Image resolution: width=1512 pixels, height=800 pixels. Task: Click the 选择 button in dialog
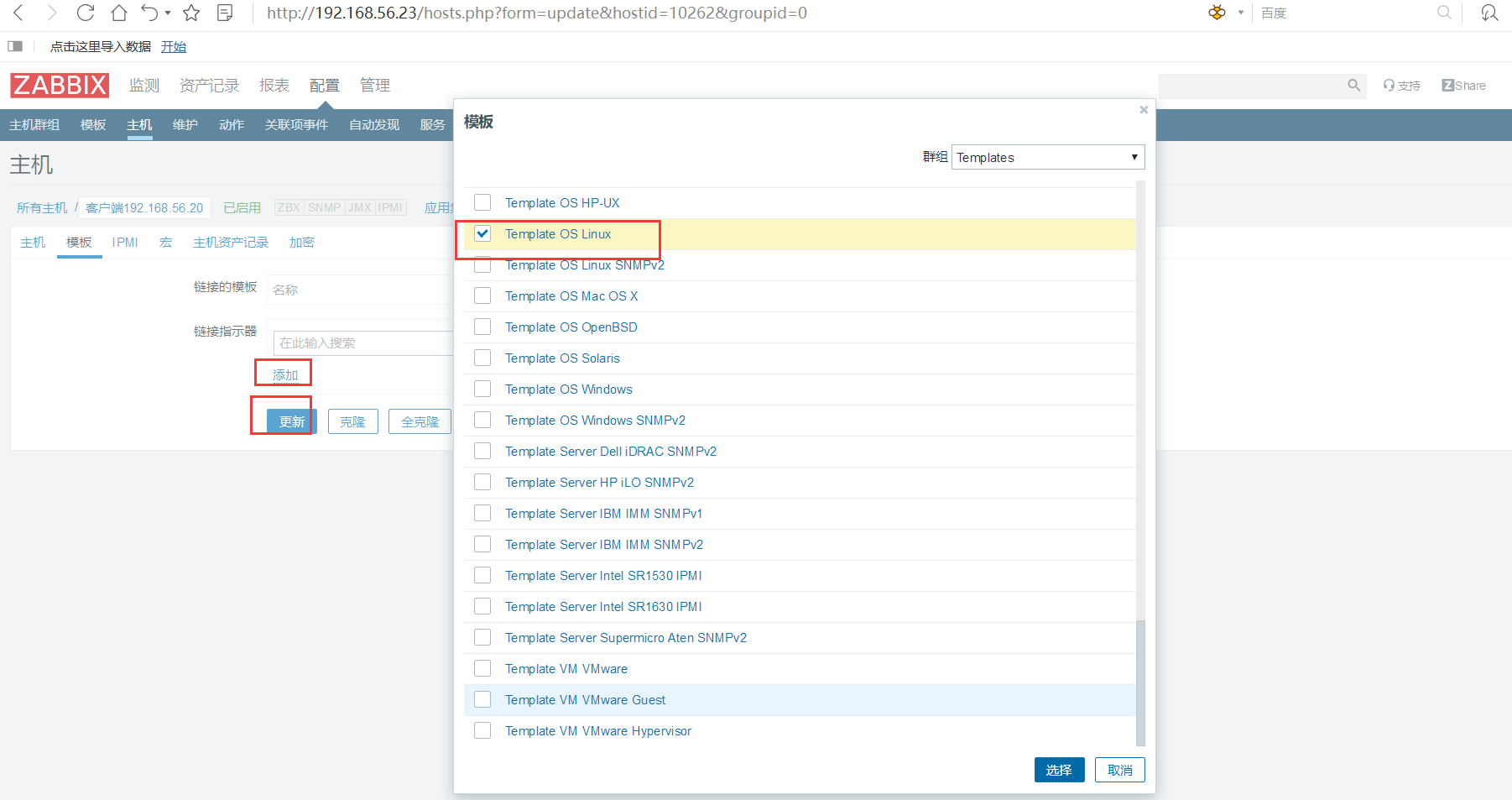click(1059, 770)
